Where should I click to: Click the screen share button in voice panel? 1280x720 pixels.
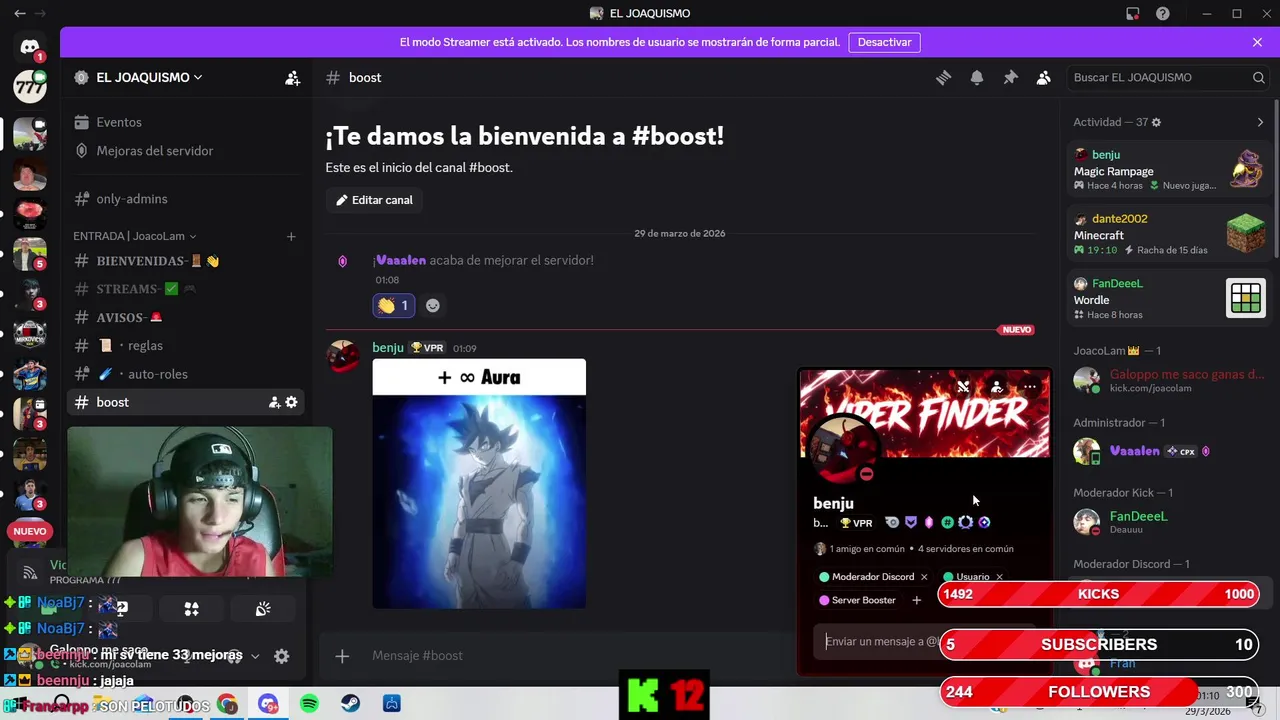(120, 608)
